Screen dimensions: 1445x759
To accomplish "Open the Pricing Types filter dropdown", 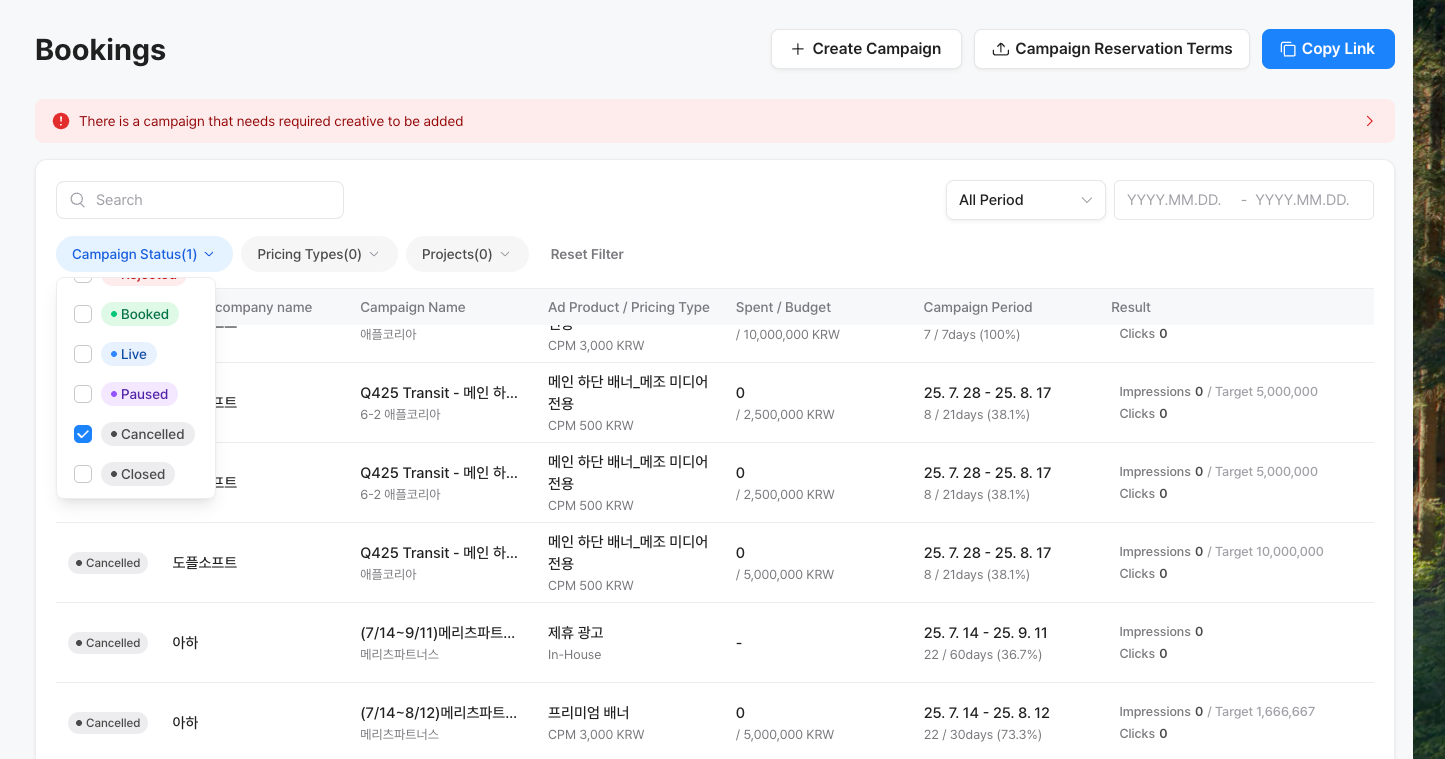I will coord(318,254).
